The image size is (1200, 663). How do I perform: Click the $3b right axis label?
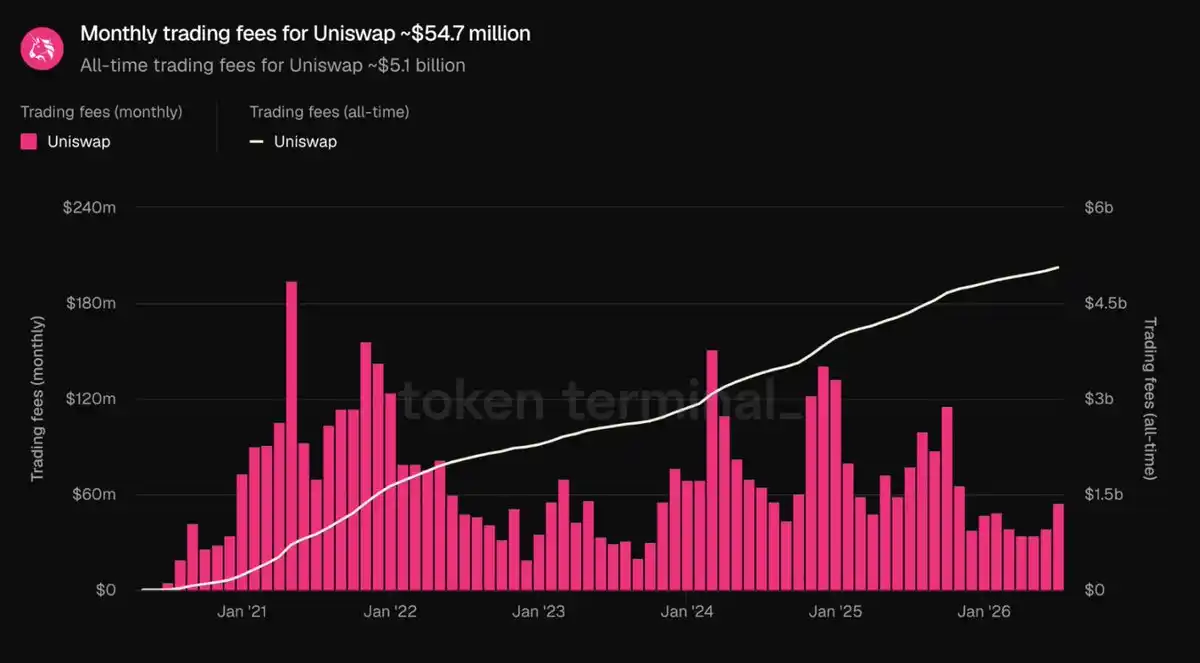click(x=1098, y=399)
